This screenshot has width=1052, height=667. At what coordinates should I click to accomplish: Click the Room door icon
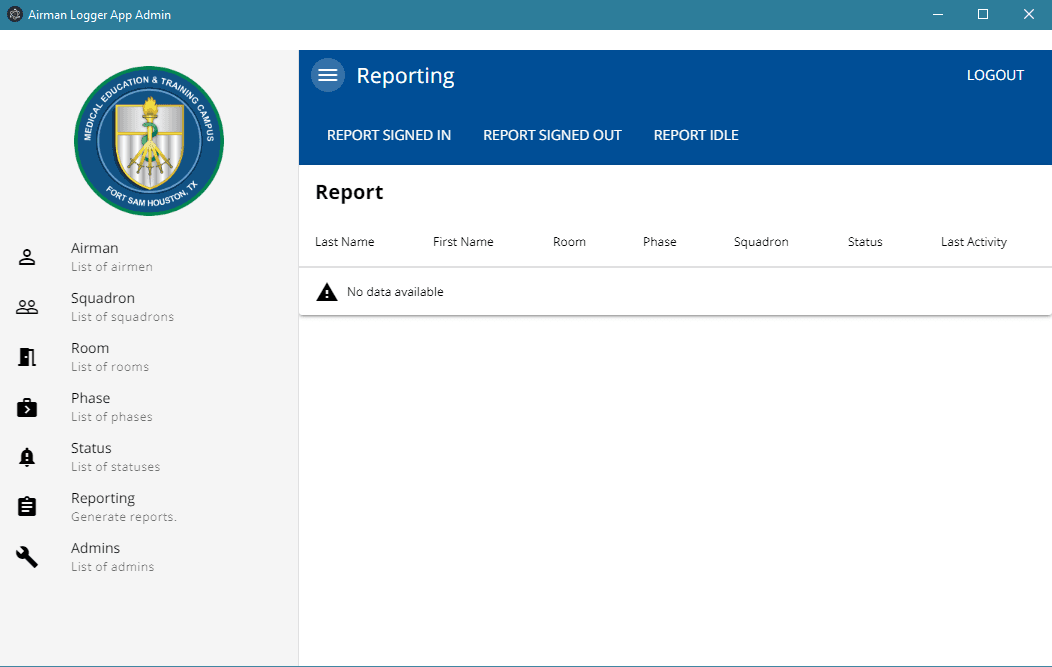tap(27, 357)
